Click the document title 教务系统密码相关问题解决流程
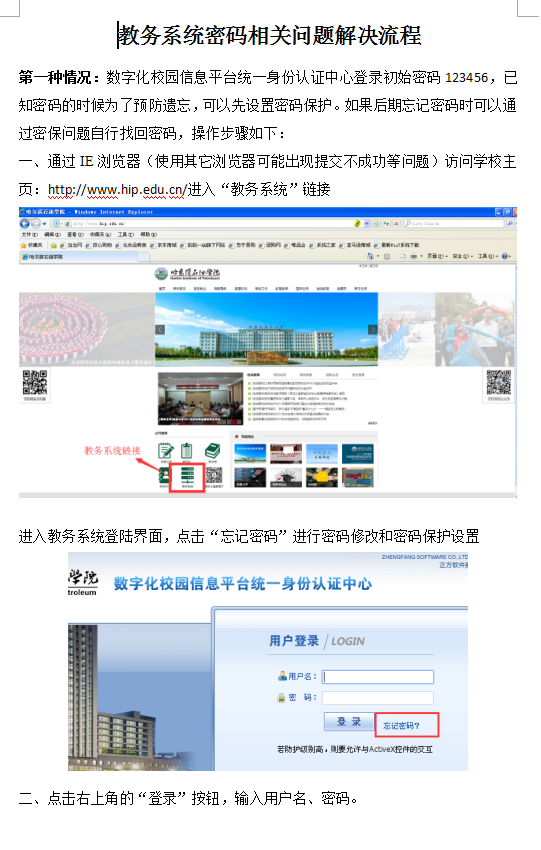541x850 pixels. coord(270,36)
